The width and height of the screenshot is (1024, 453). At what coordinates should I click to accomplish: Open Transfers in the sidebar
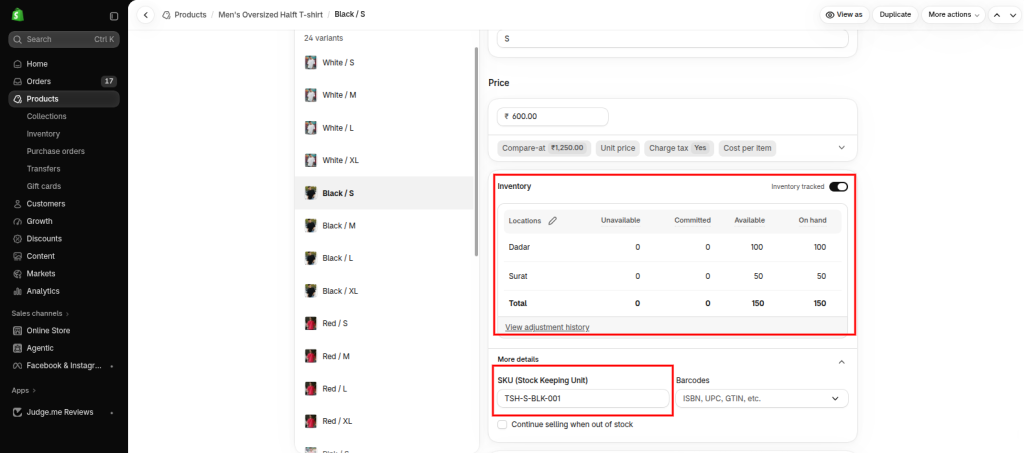(43, 168)
